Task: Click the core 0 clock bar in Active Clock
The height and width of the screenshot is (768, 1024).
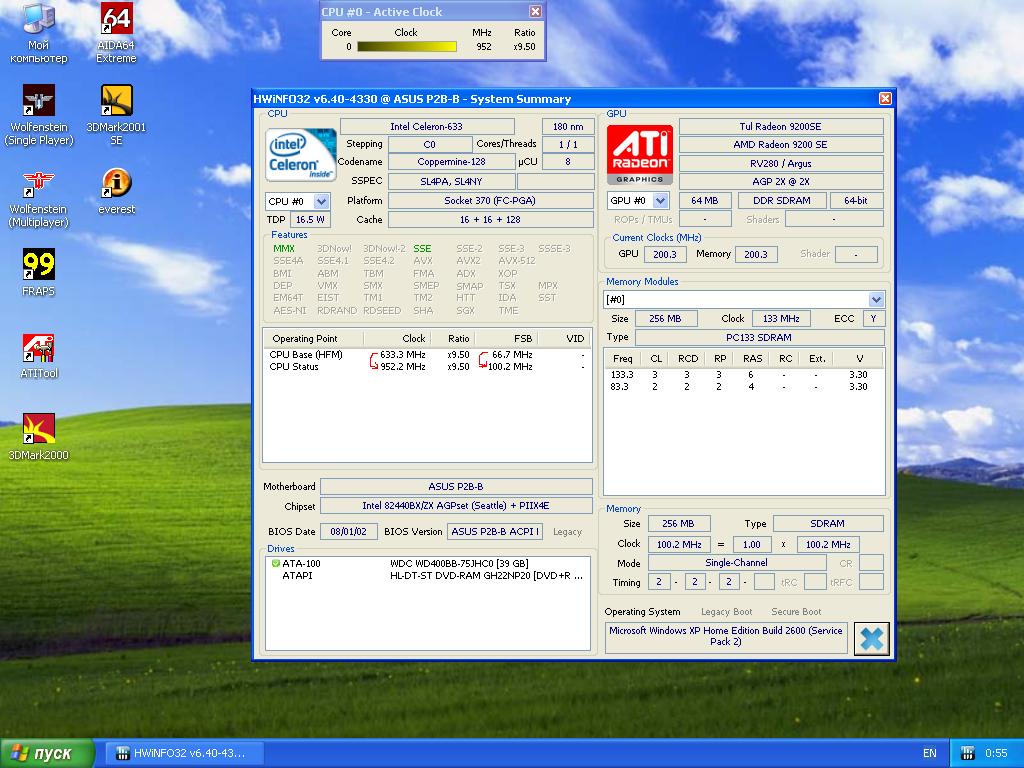Action: coord(406,46)
